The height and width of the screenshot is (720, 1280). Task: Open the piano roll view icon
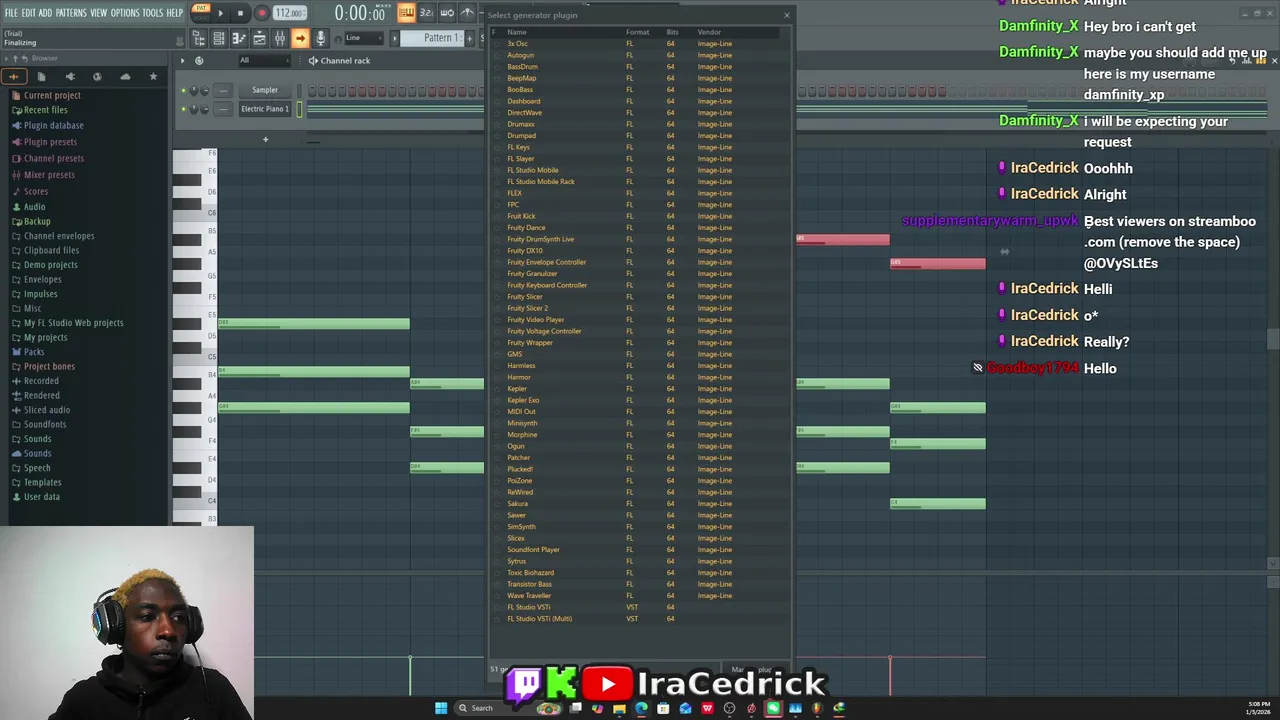pyautogui.click(x=239, y=38)
